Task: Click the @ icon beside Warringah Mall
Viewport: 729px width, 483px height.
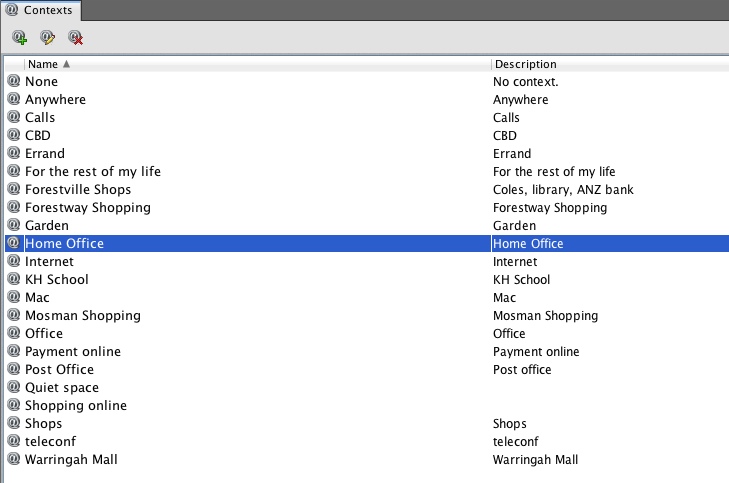Action: pos(14,460)
